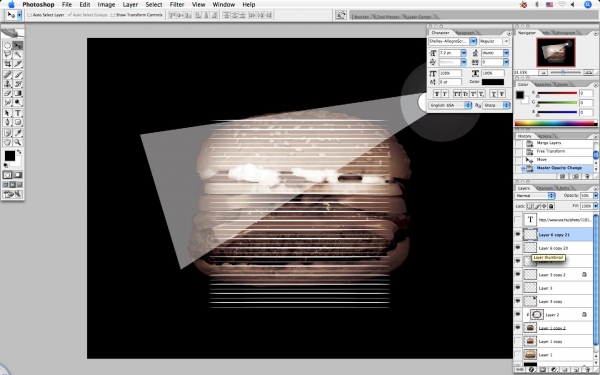Select the Zoom tool
Image resolution: width=600 pixels, height=375 pixels.
click(18, 142)
